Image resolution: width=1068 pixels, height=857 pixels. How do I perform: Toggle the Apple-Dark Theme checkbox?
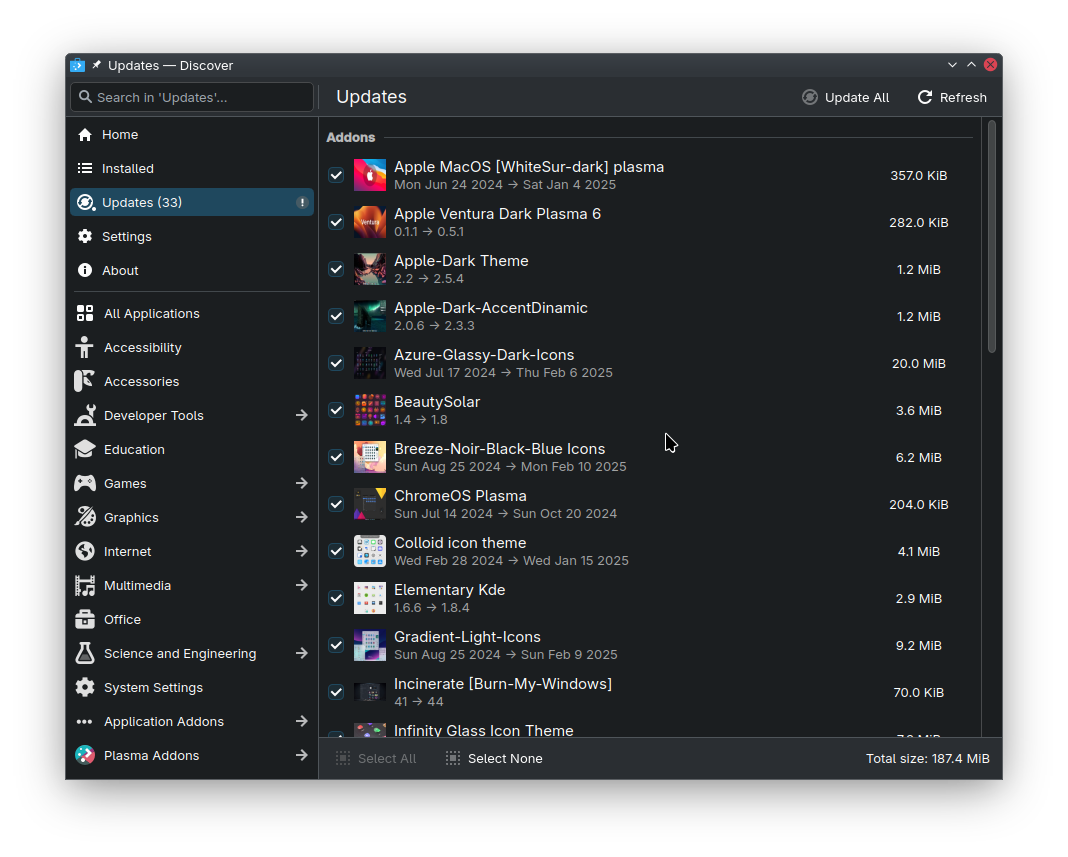pos(336,269)
